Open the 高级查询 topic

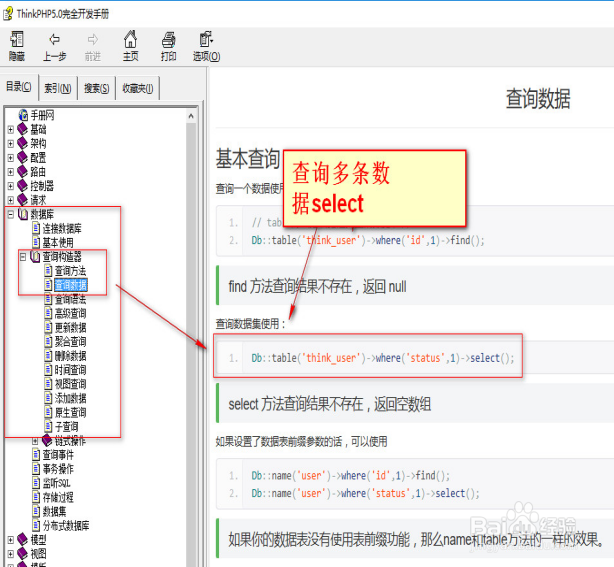[70, 314]
